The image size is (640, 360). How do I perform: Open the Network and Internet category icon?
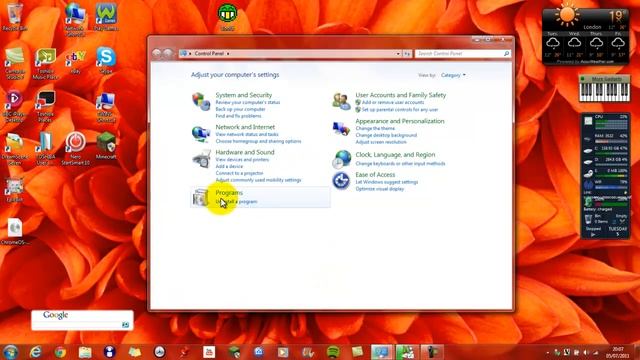(x=201, y=133)
